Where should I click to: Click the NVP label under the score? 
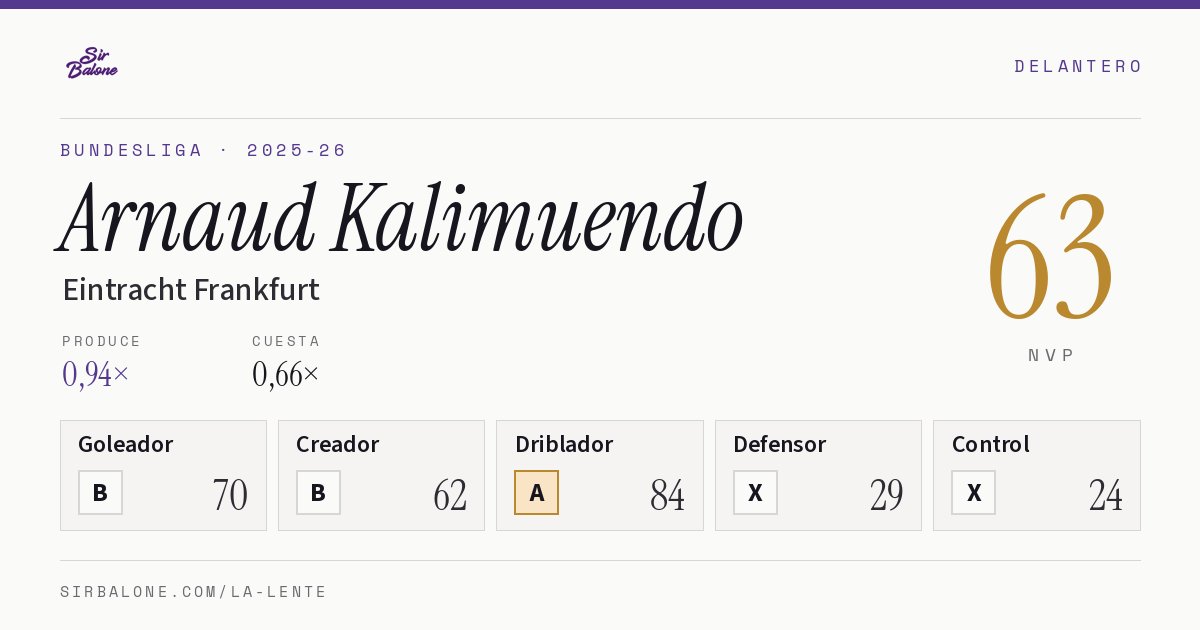1052,355
